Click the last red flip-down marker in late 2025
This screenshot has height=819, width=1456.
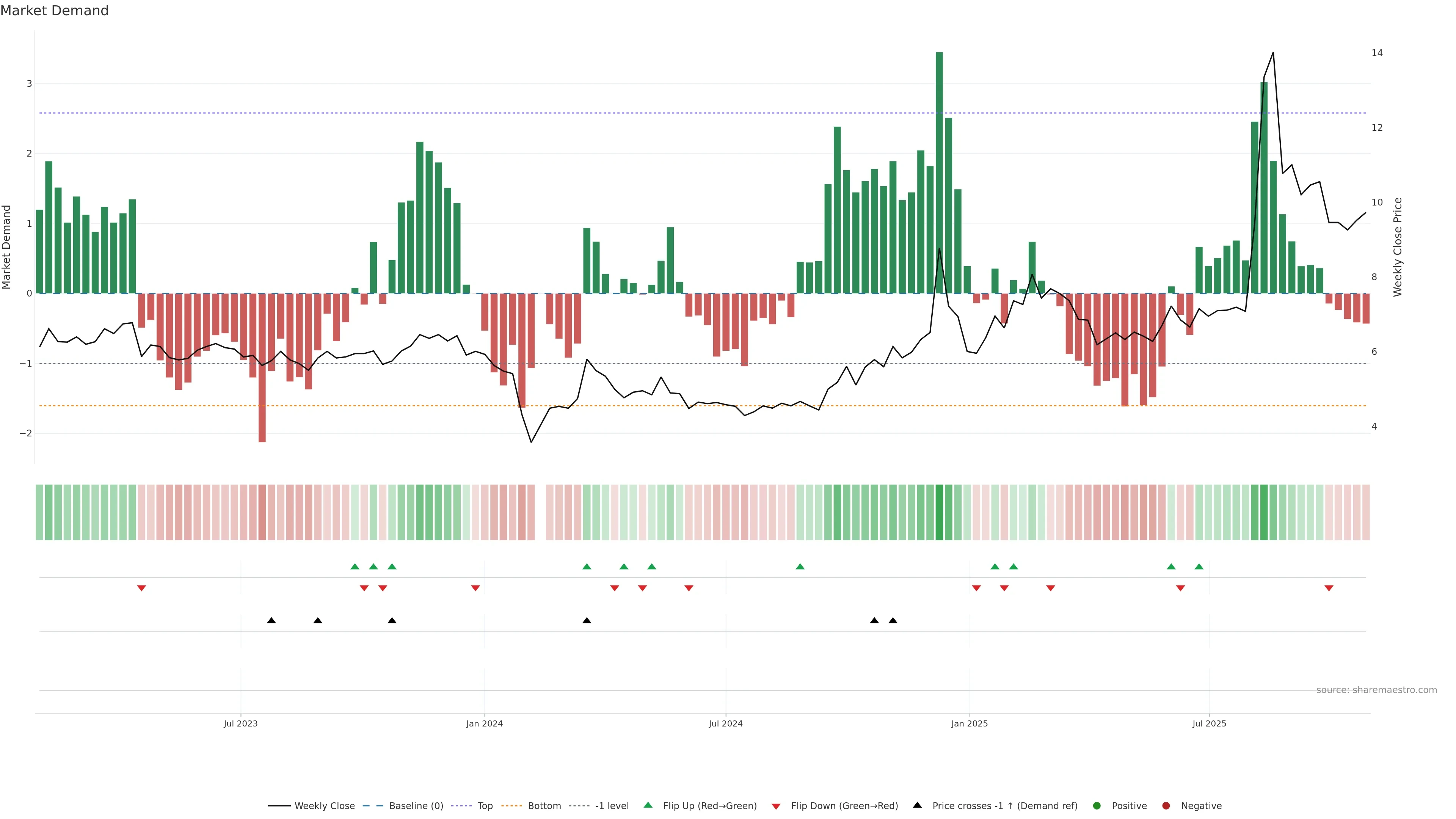tap(1329, 588)
